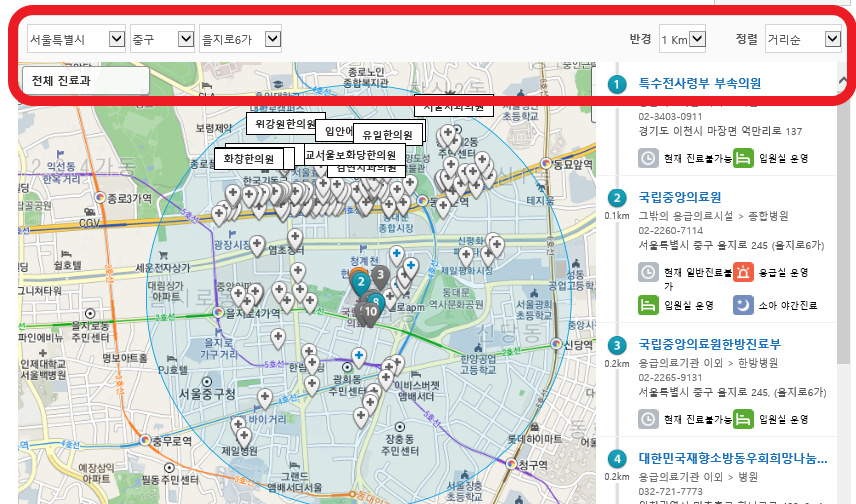Click 을지로4가역 station marker on map
The image size is (856, 504).
point(218,312)
